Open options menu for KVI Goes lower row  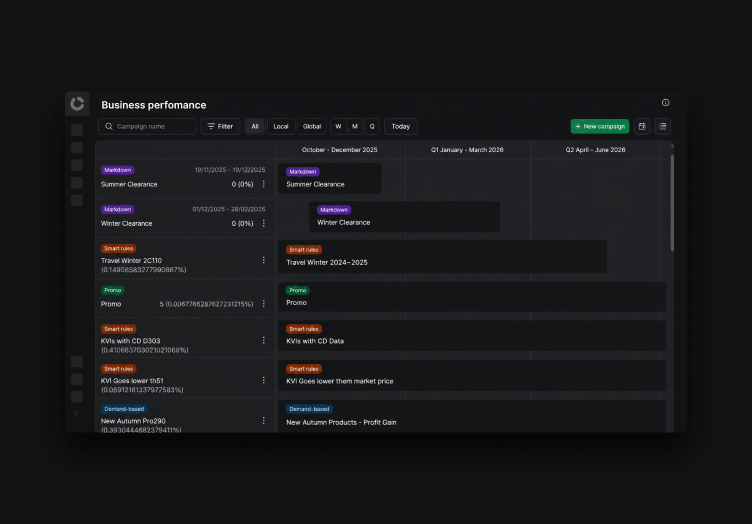263,380
